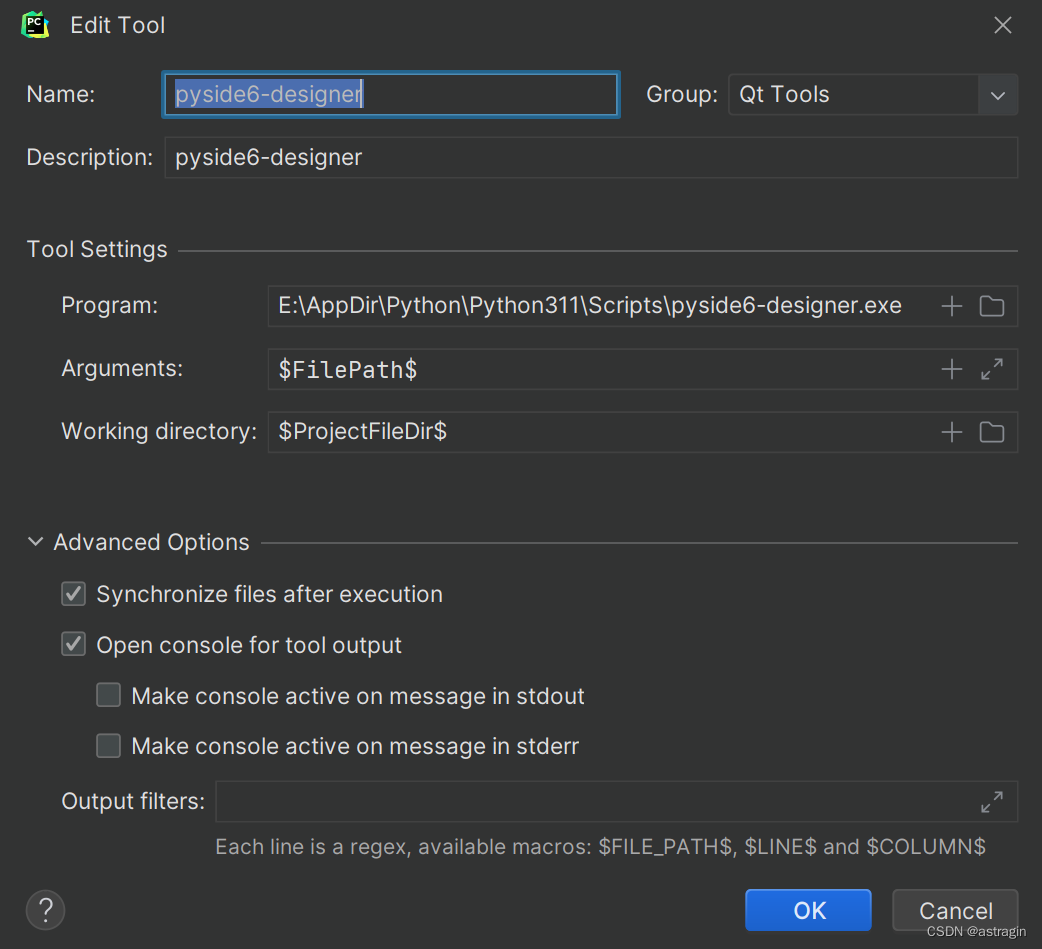Insert macro in Arguments field plus icon
Image resolution: width=1042 pixels, height=949 pixels.
[x=952, y=369]
